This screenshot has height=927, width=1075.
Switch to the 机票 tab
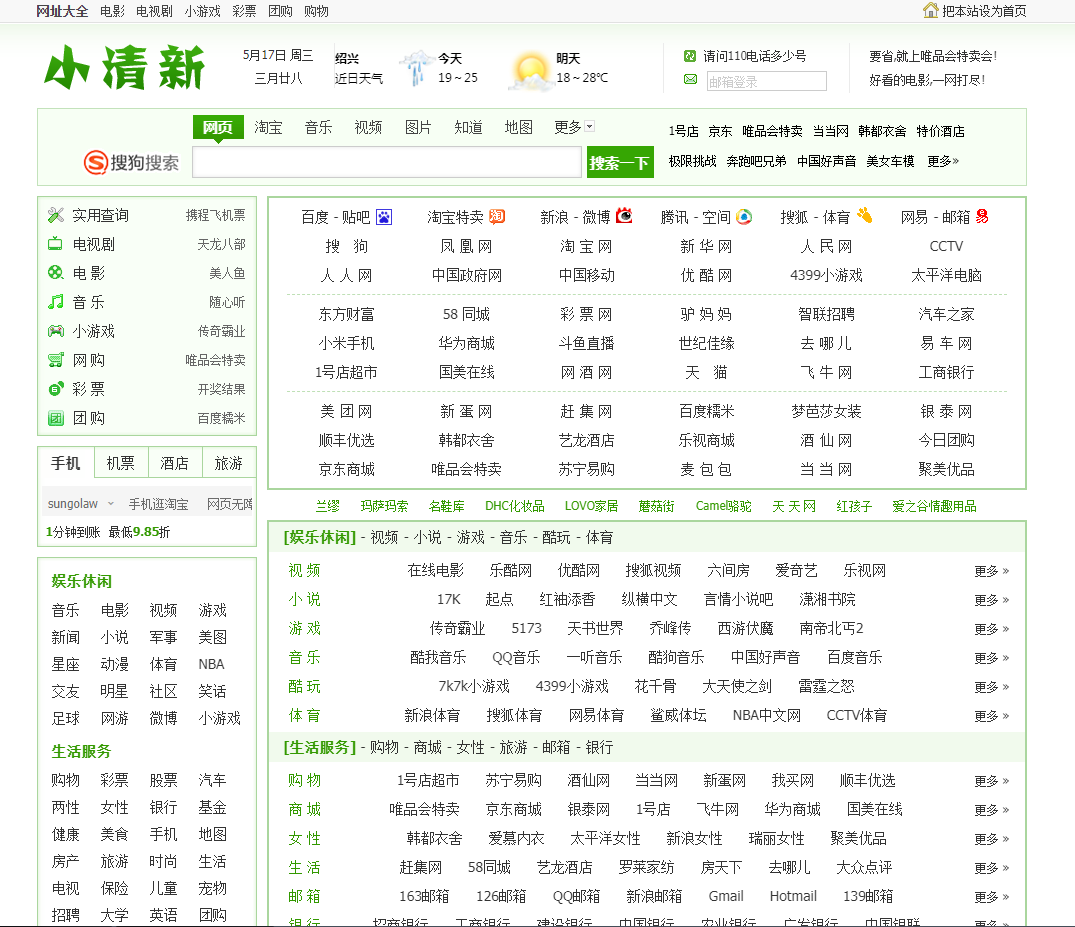point(121,463)
